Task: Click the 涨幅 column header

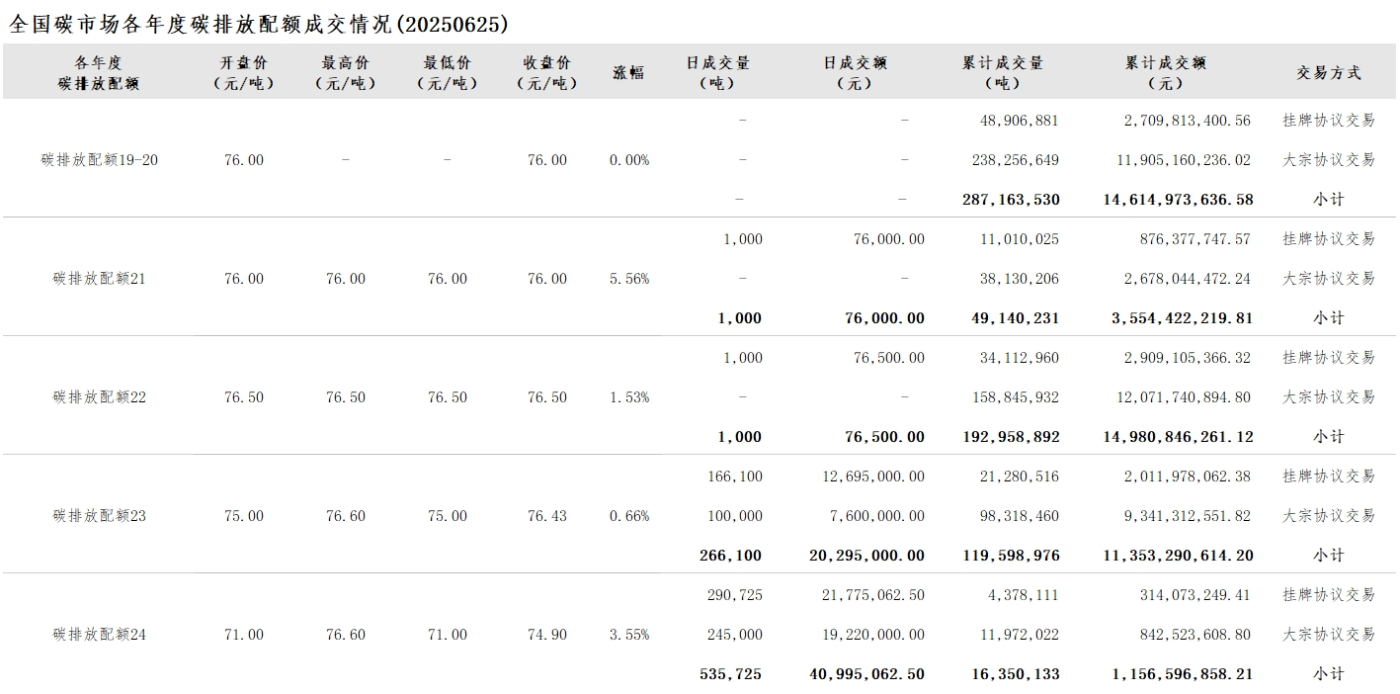Action: [628, 73]
